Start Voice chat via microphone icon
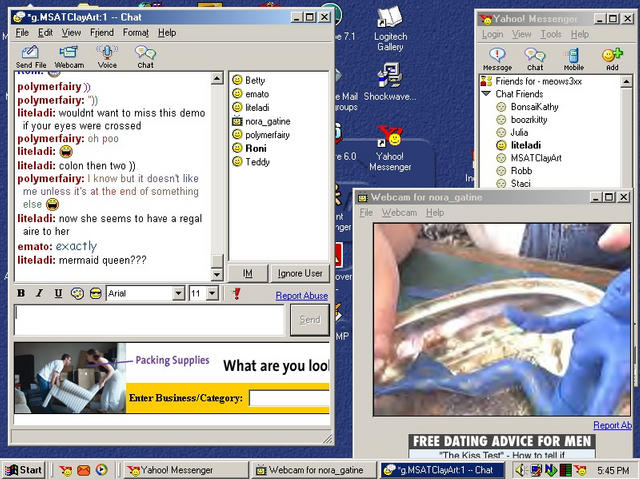This screenshot has height=480, width=640. coord(107,56)
